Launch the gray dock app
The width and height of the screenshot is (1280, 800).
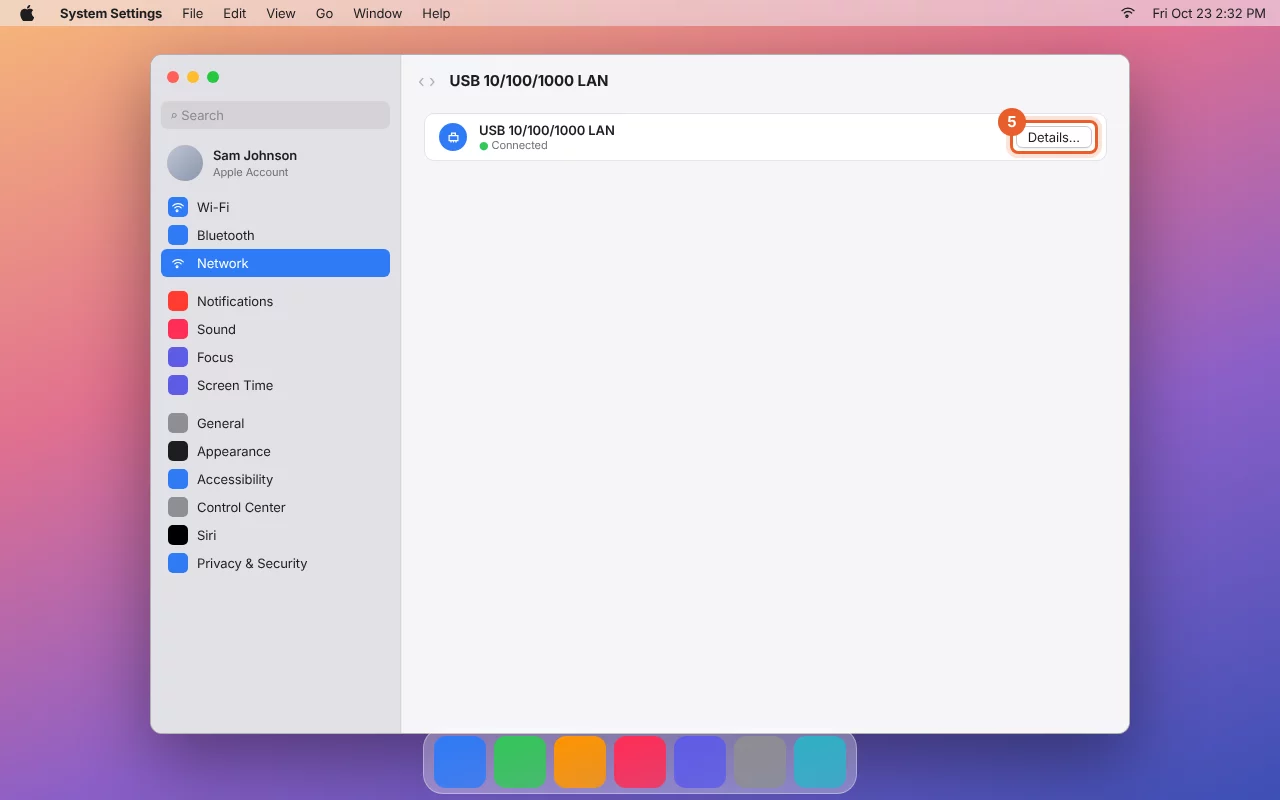pyautogui.click(x=760, y=762)
